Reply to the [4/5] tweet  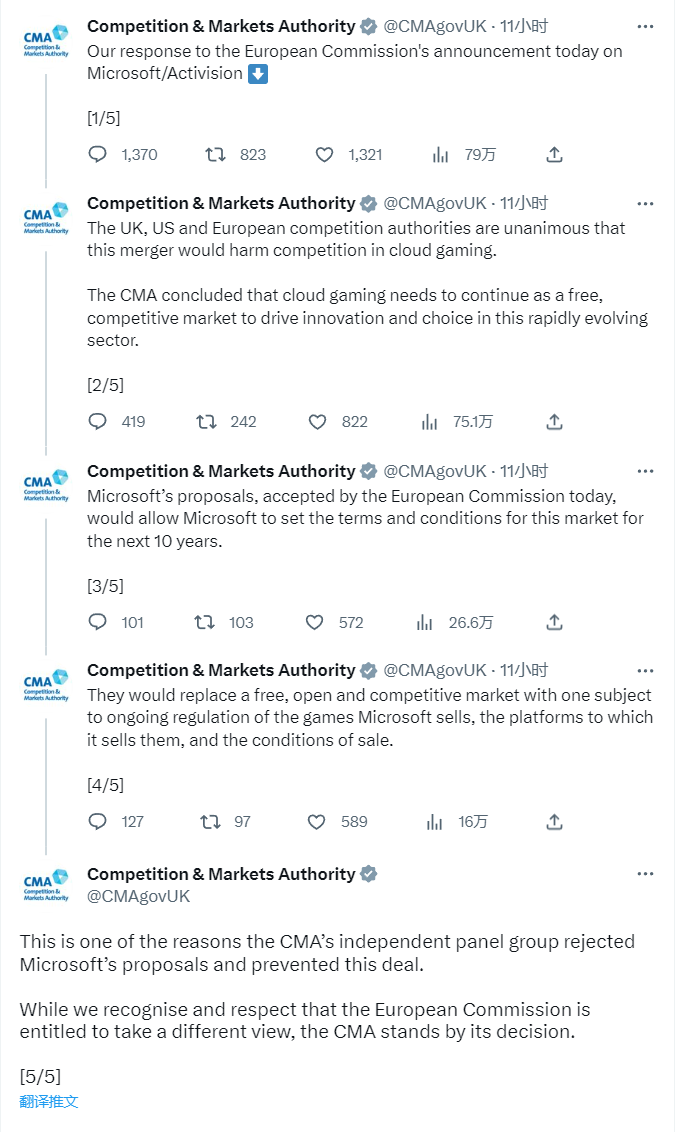click(x=97, y=822)
